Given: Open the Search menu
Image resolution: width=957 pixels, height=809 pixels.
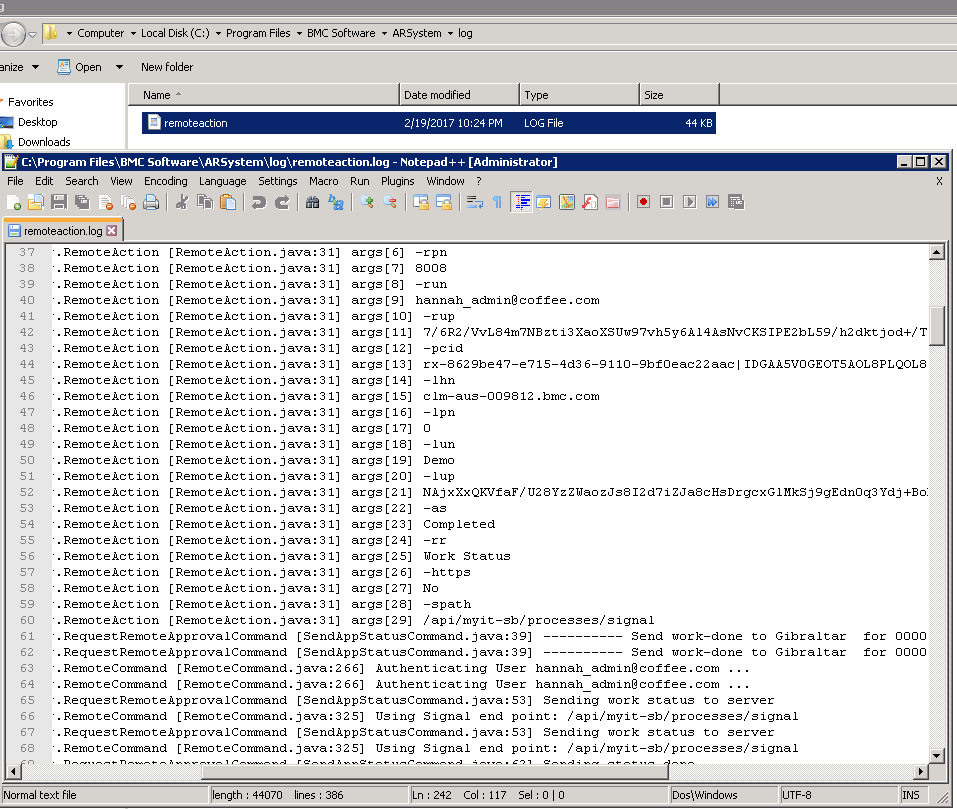Looking at the screenshot, I should coord(82,181).
